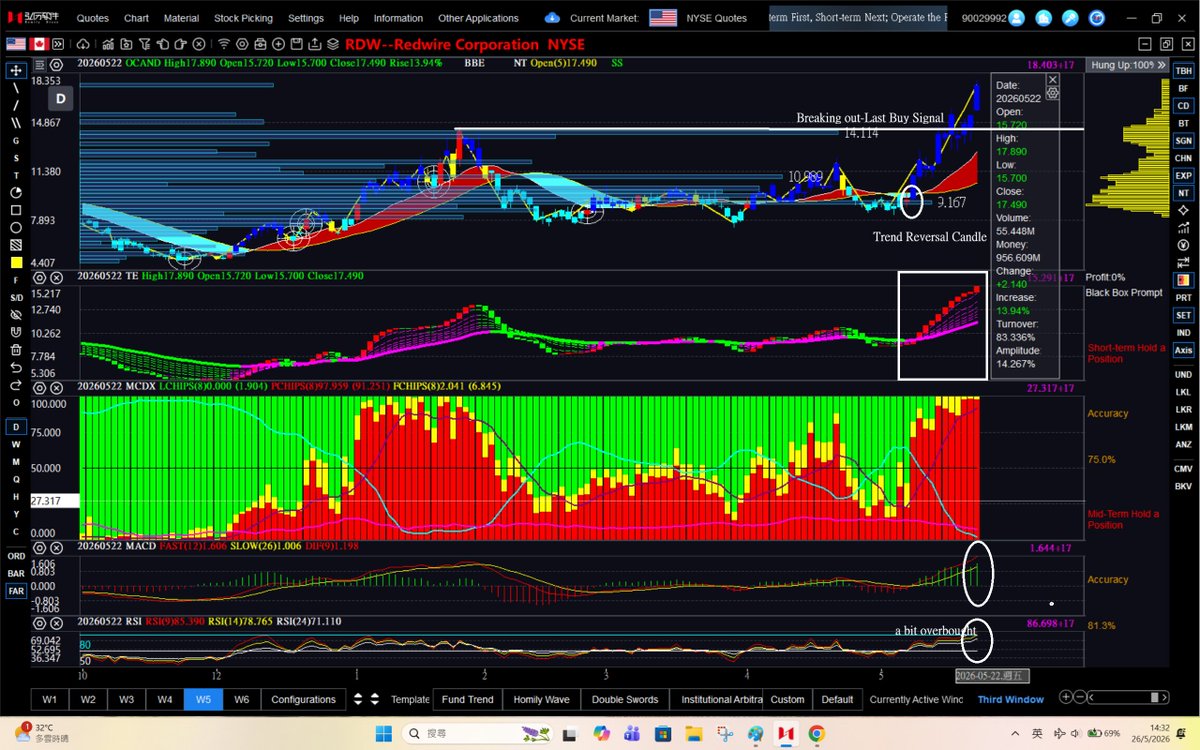Open the user account icon beside 90029992
The width and height of the screenshot is (1200, 750).
pyautogui.click(x=1017, y=18)
